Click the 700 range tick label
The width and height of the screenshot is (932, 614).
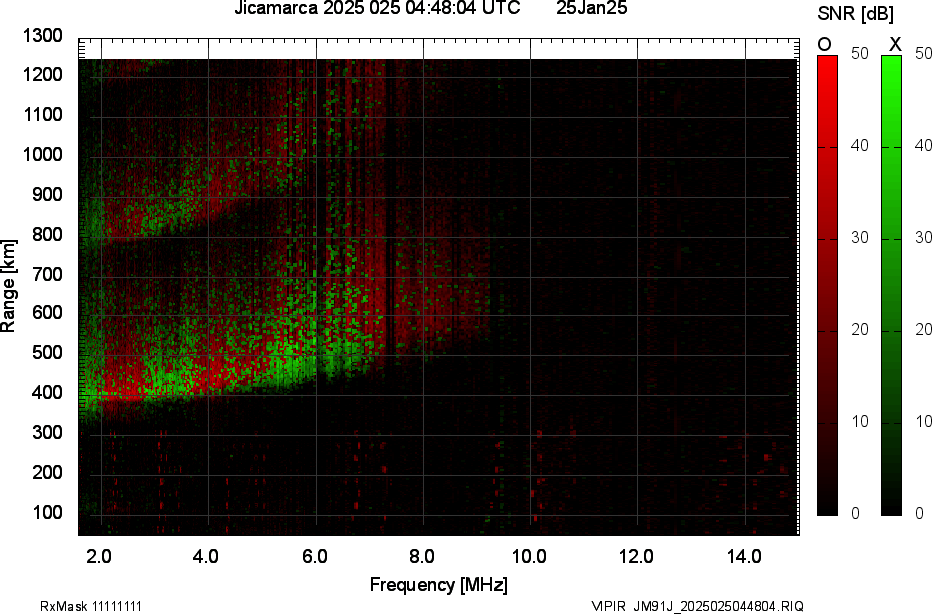(47, 274)
